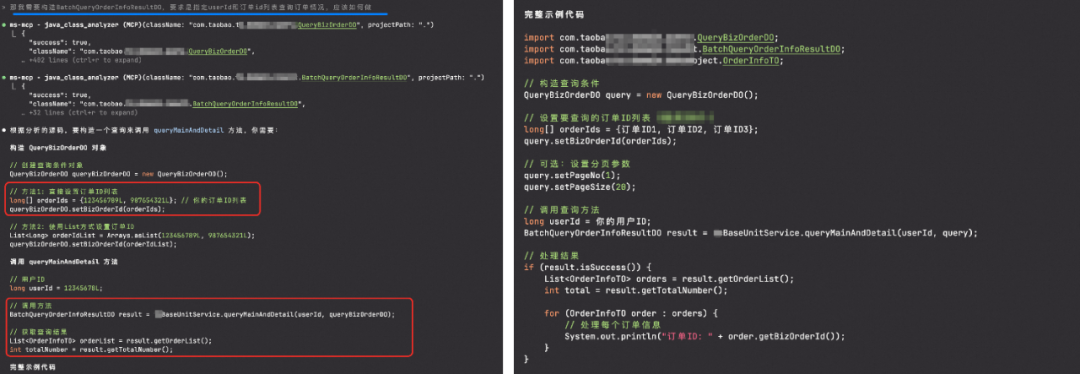Select '完整示例代码' heading at top of right panel

554,14
